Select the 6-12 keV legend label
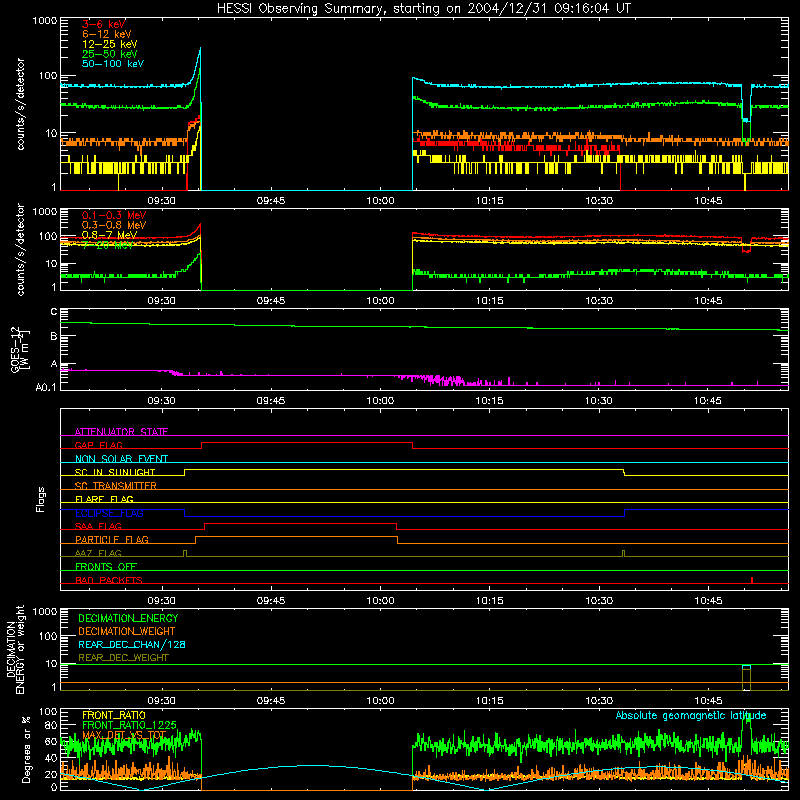800x800 pixels. click(x=106, y=34)
